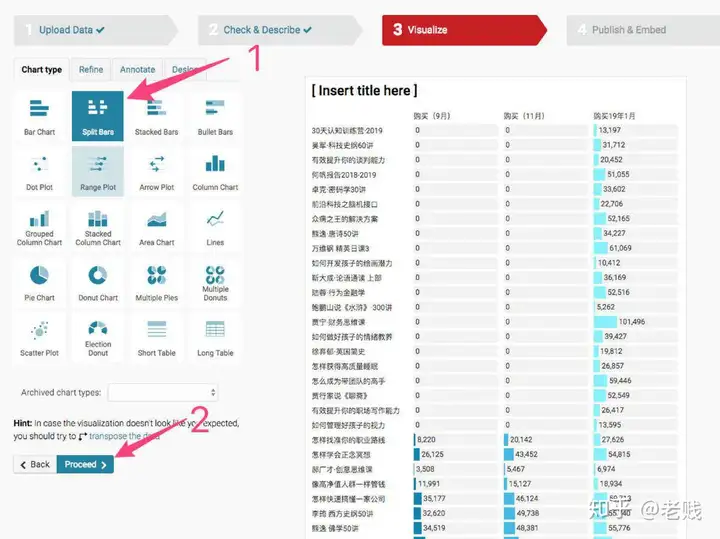720x539 pixels.
Task: Click the 20,142 bar value
Action: (521, 440)
